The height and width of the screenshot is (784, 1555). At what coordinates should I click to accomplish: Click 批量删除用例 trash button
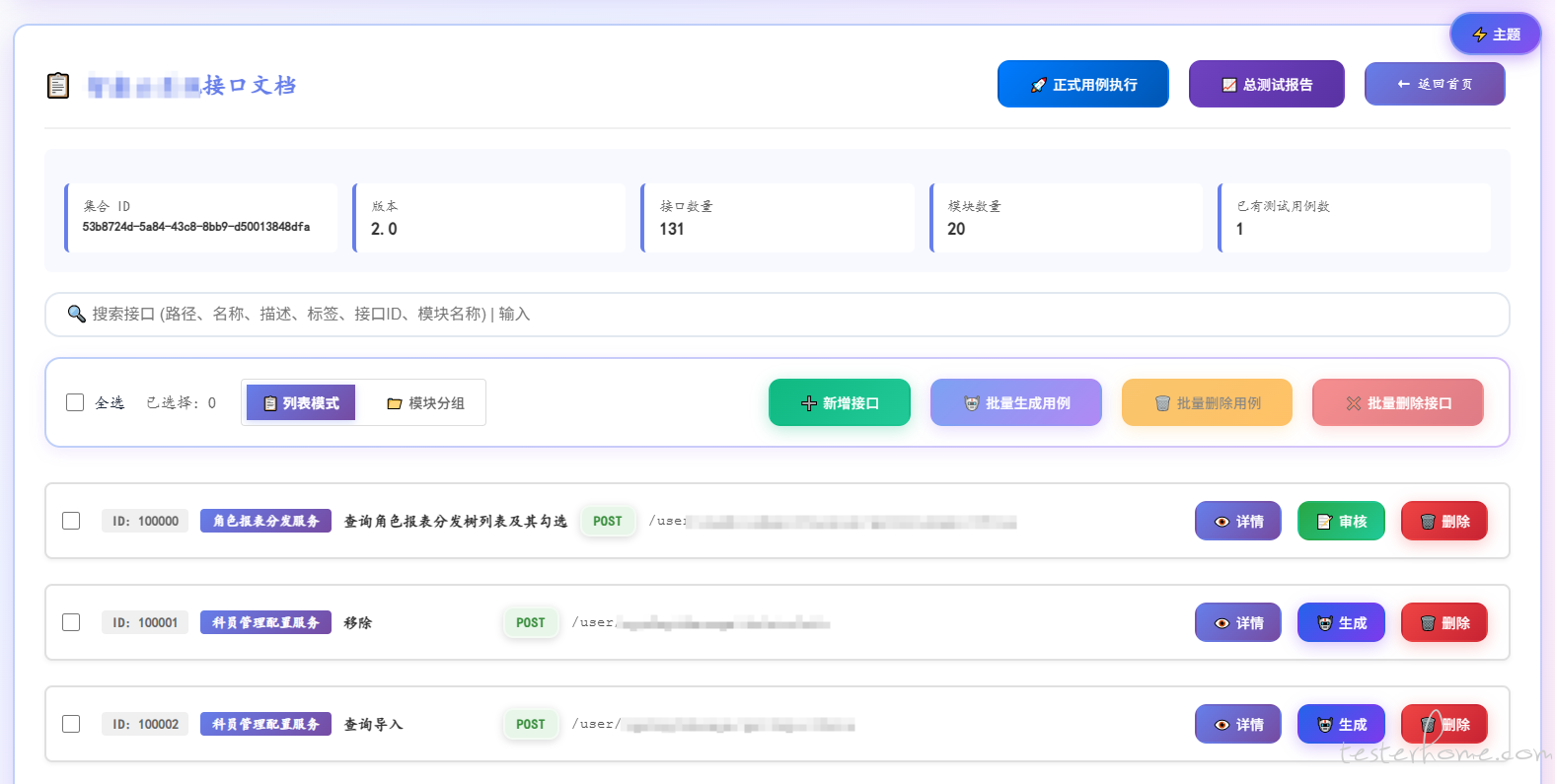1206,403
